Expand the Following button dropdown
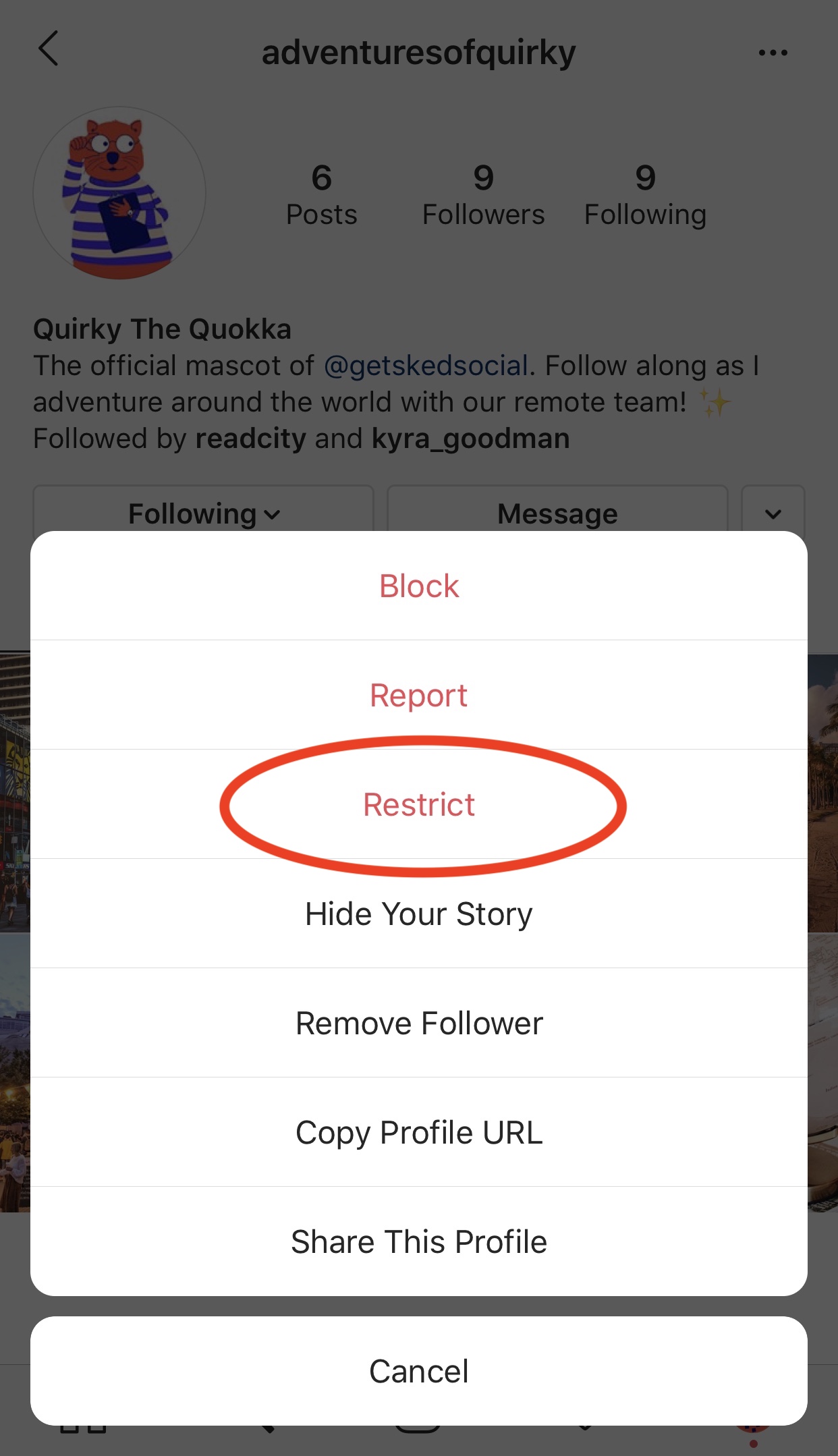 [x=203, y=513]
